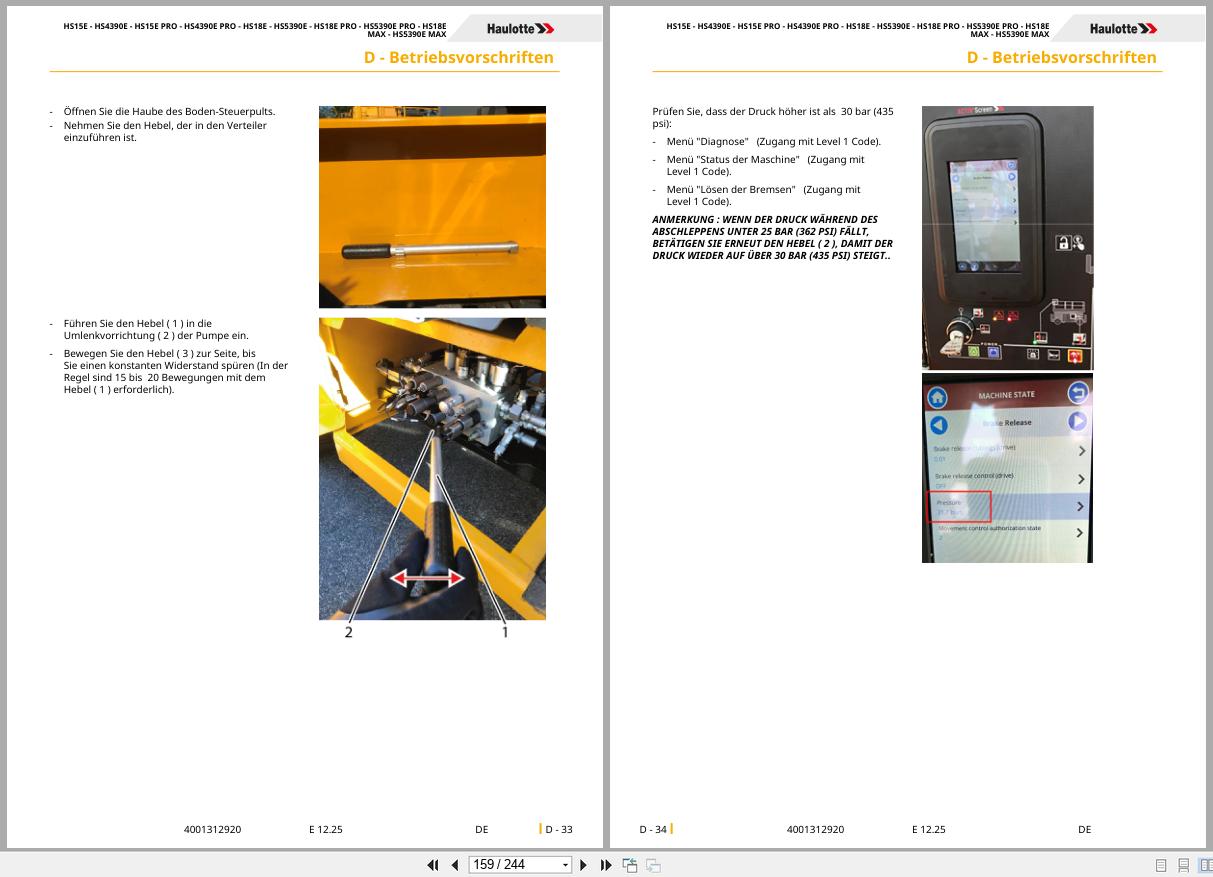Switch to continuous scrolling view
The width and height of the screenshot is (1213, 877).
point(1183,865)
